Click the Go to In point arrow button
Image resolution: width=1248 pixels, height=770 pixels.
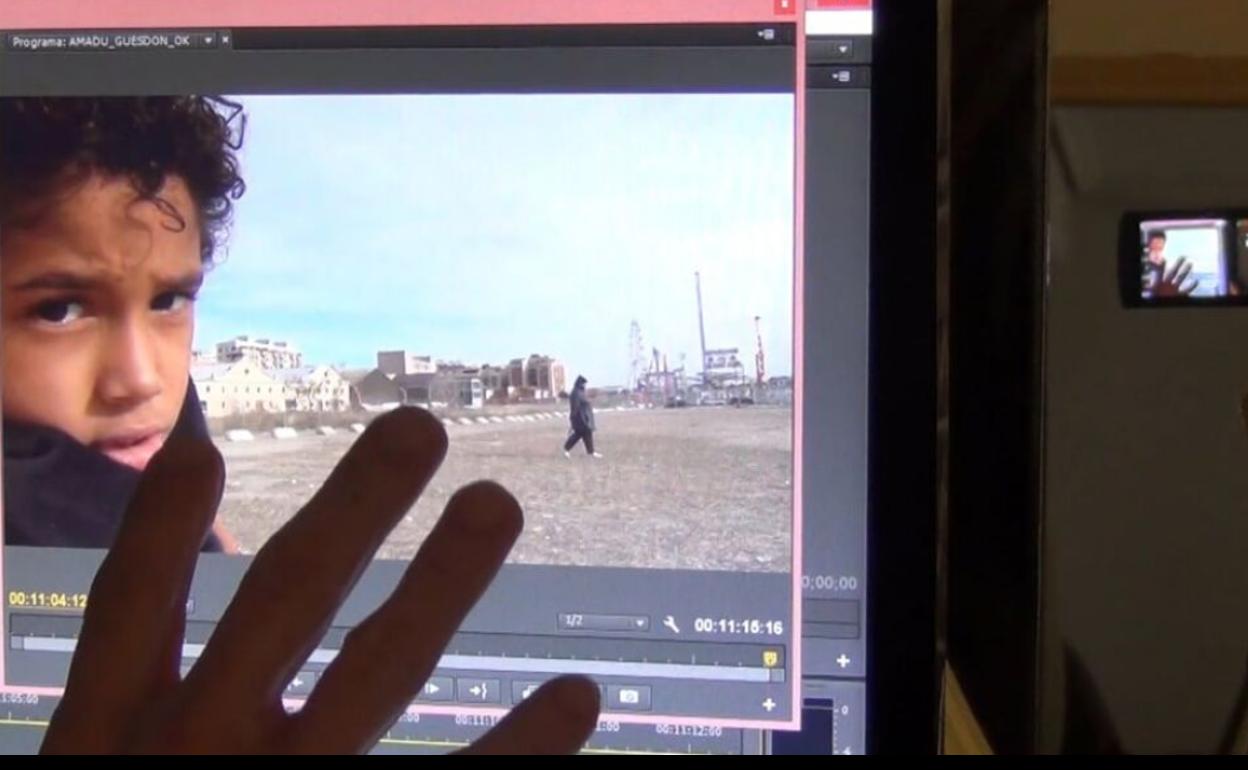point(297,685)
